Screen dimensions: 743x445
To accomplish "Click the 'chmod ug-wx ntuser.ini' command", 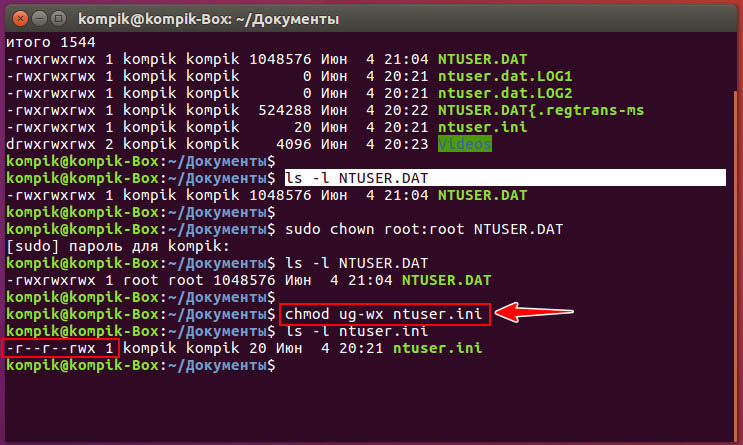I will (384, 314).
